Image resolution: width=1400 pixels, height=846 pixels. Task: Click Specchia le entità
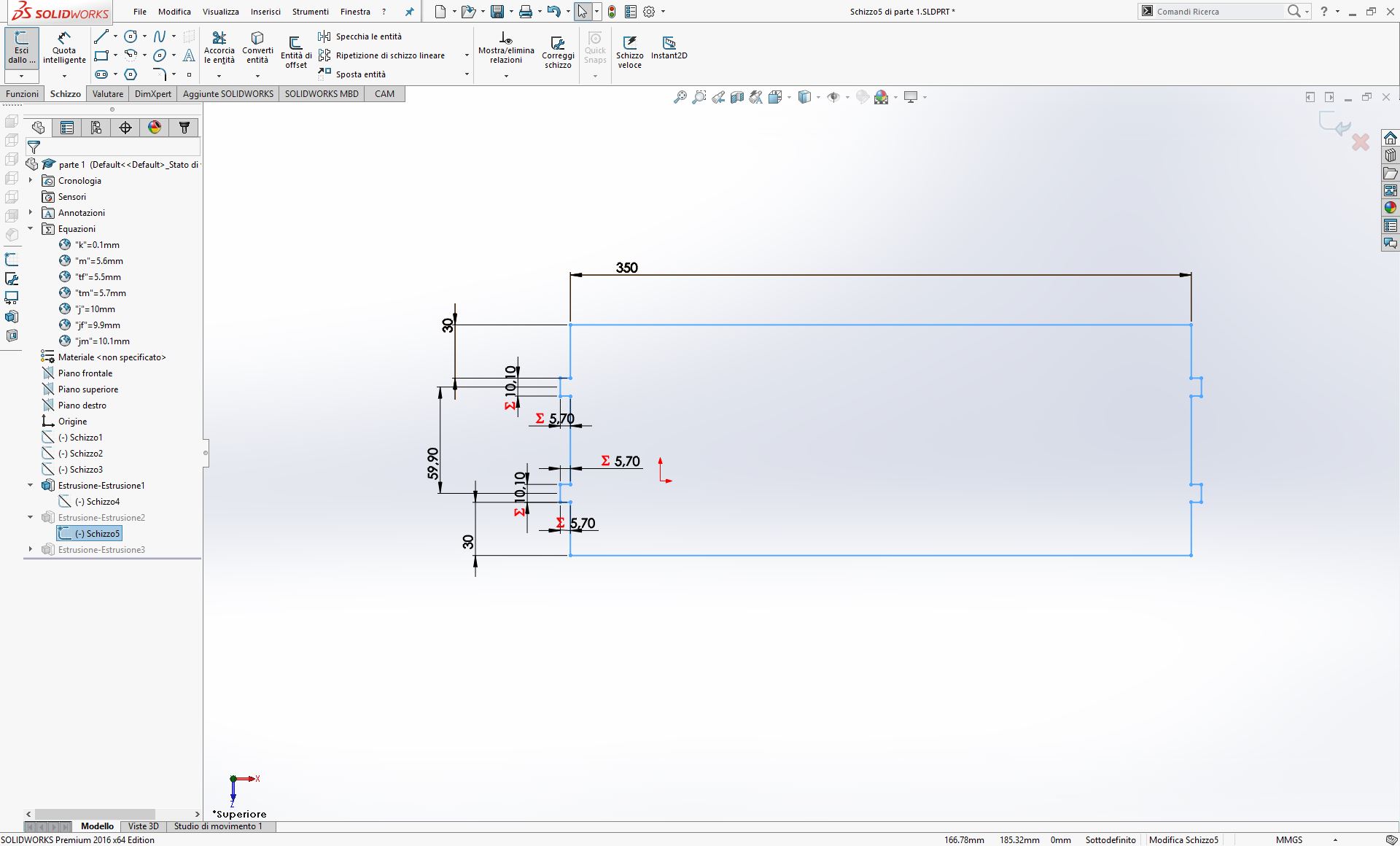click(360, 36)
